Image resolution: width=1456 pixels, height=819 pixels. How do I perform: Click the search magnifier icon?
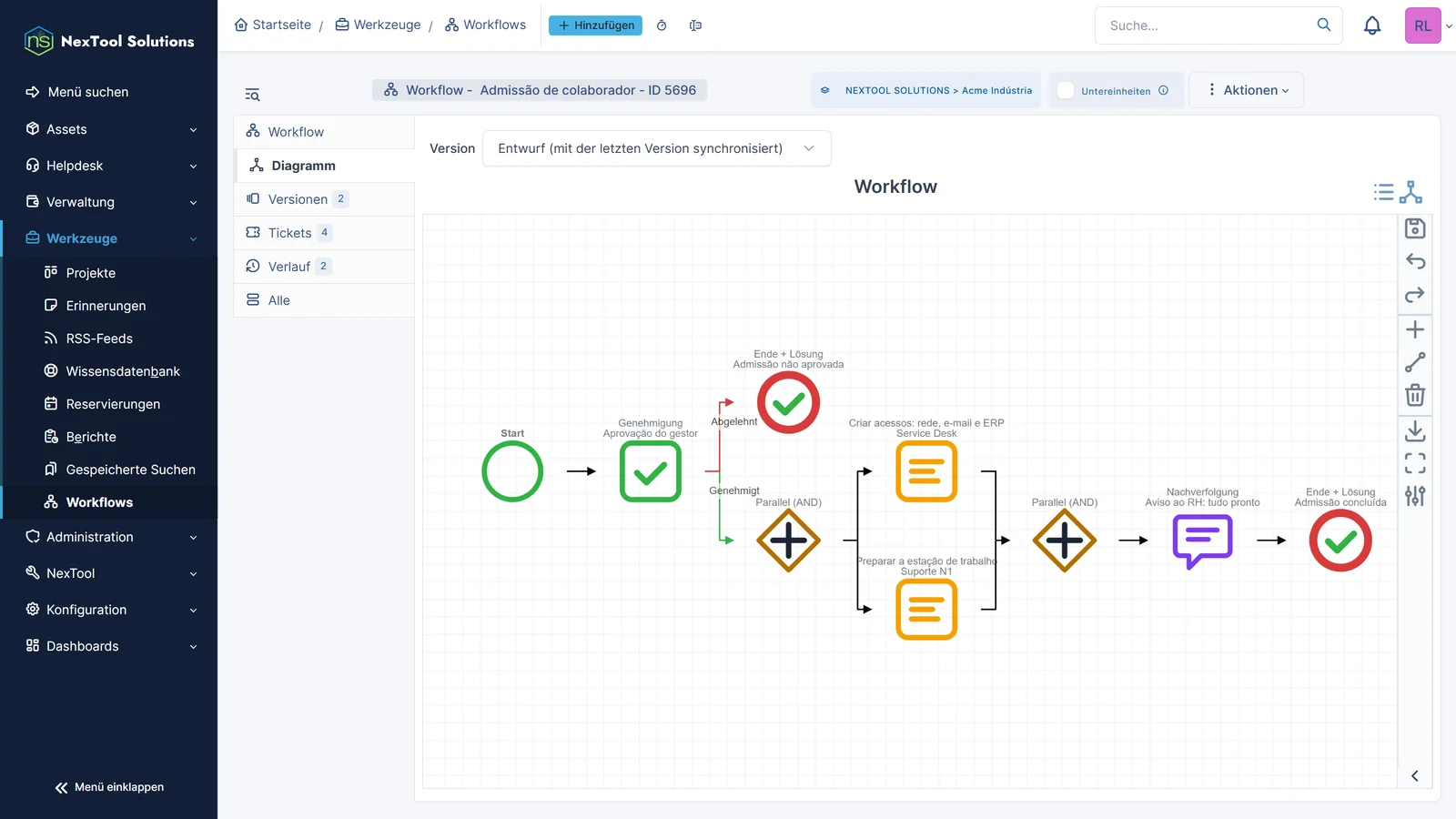point(1324,25)
